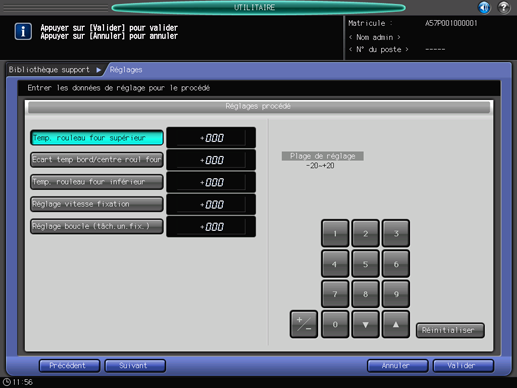Click the N° du poste field
517x388 pixels.
[378, 49]
